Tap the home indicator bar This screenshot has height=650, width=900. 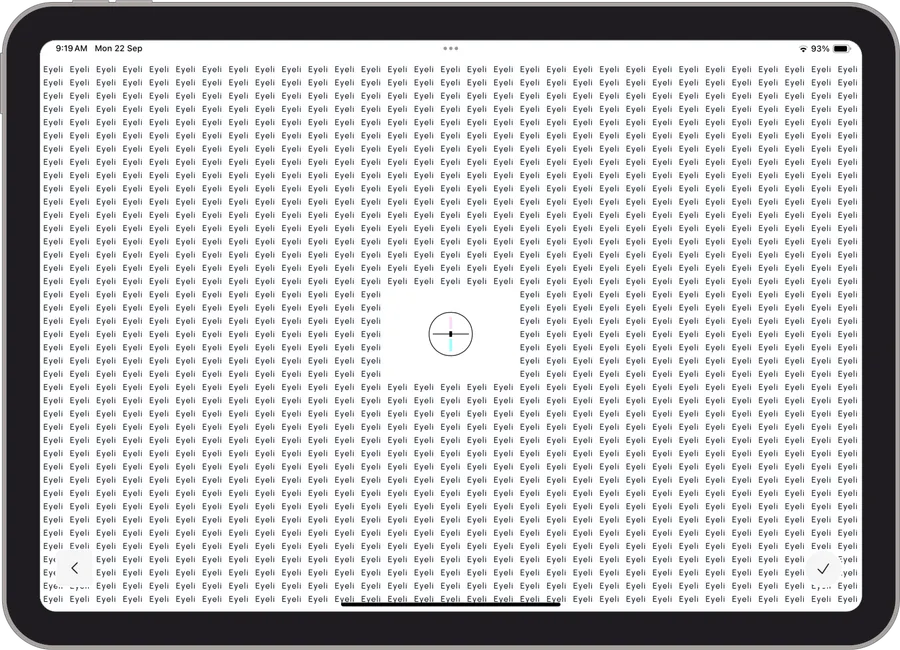(451, 603)
